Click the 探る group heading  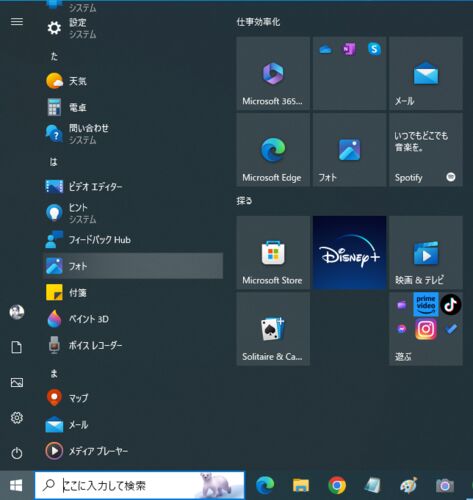click(244, 201)
